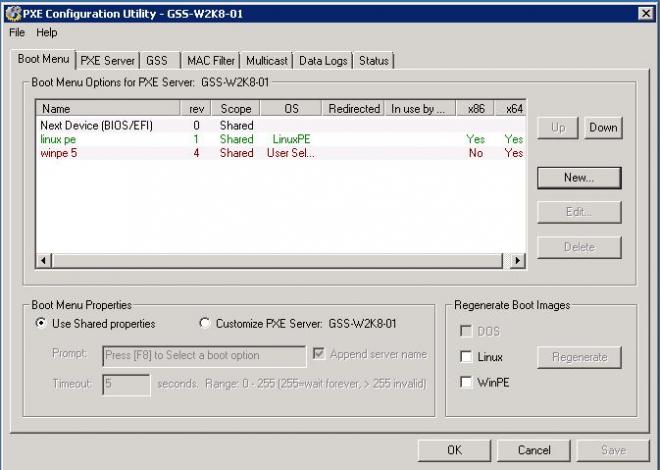Viewport: 660px width, 470px height.
Task: Switch to the PXE Server tab
Action: (x=107, y=61)
